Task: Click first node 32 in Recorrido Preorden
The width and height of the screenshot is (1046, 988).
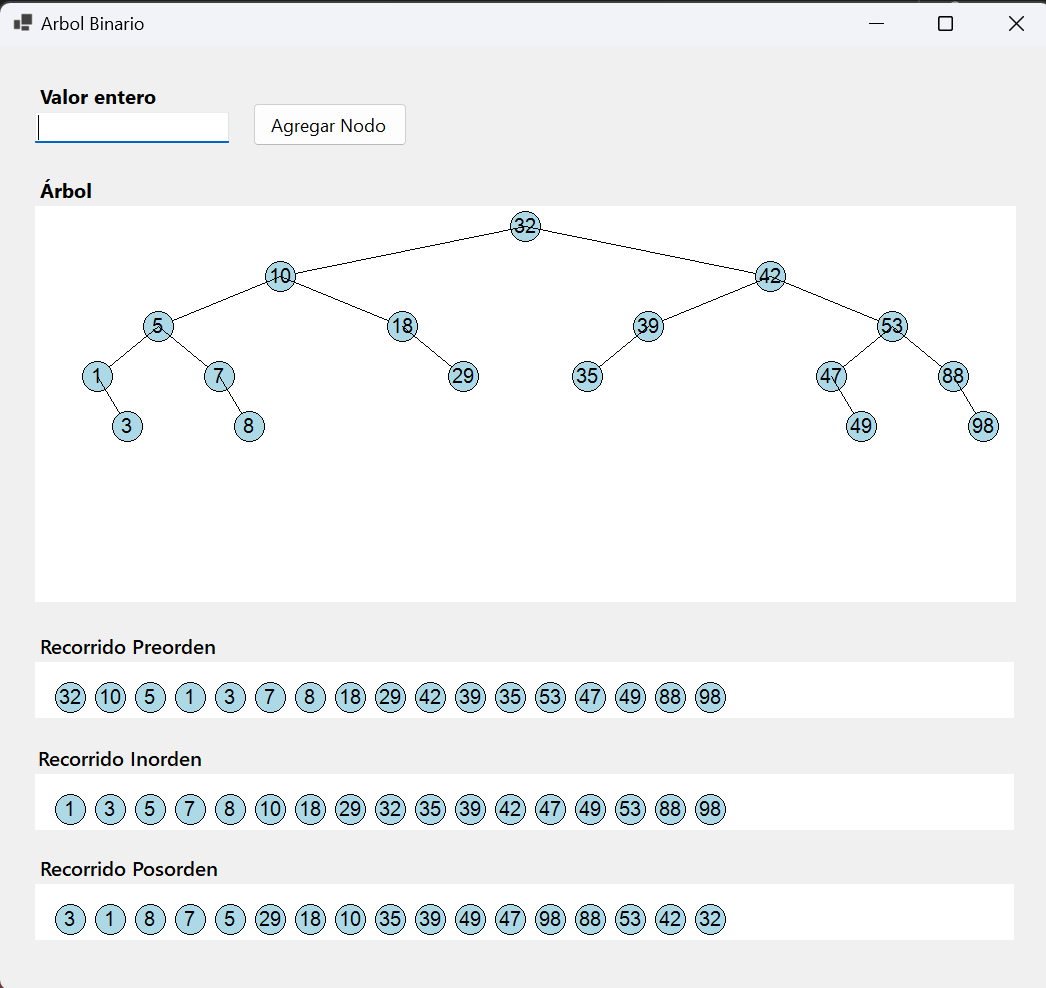Action: pyautogui.click(x=70, y=697)
